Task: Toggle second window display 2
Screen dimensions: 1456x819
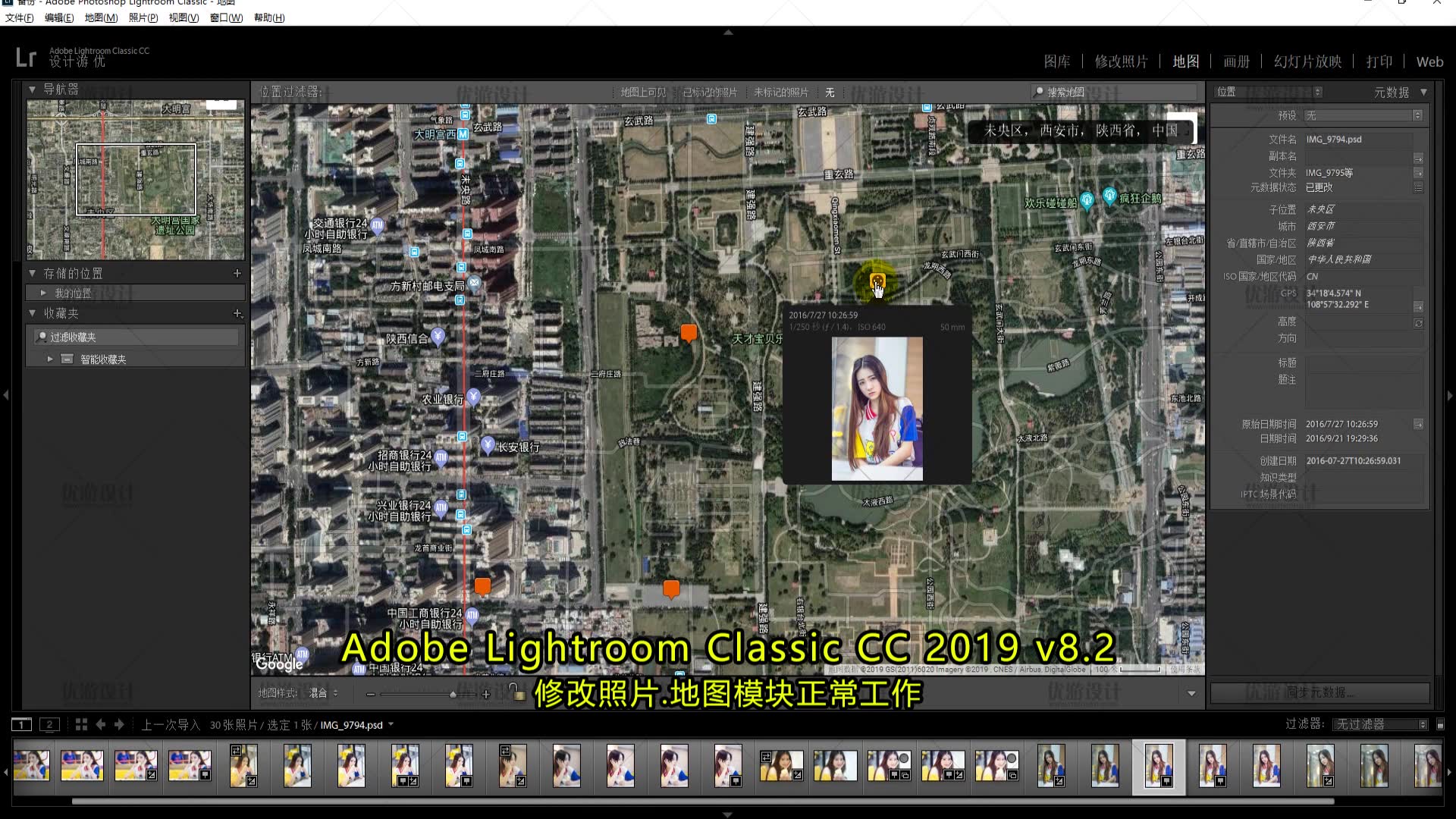Action: [x=49, y=724]
